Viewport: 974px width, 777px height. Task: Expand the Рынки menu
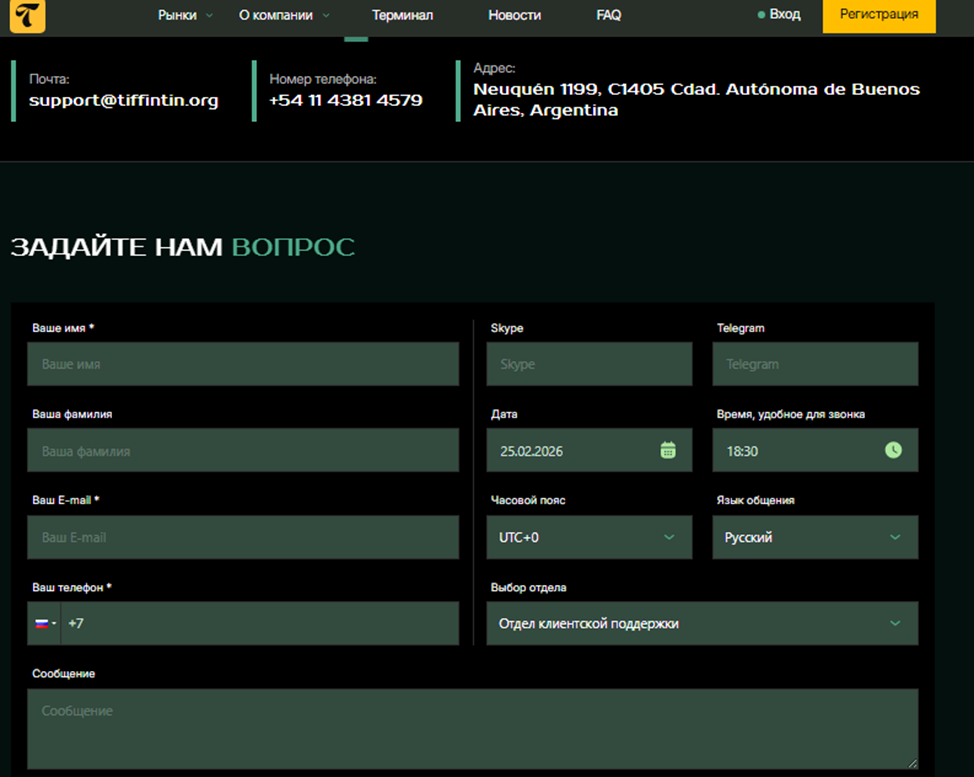click(x=185, y=15)
